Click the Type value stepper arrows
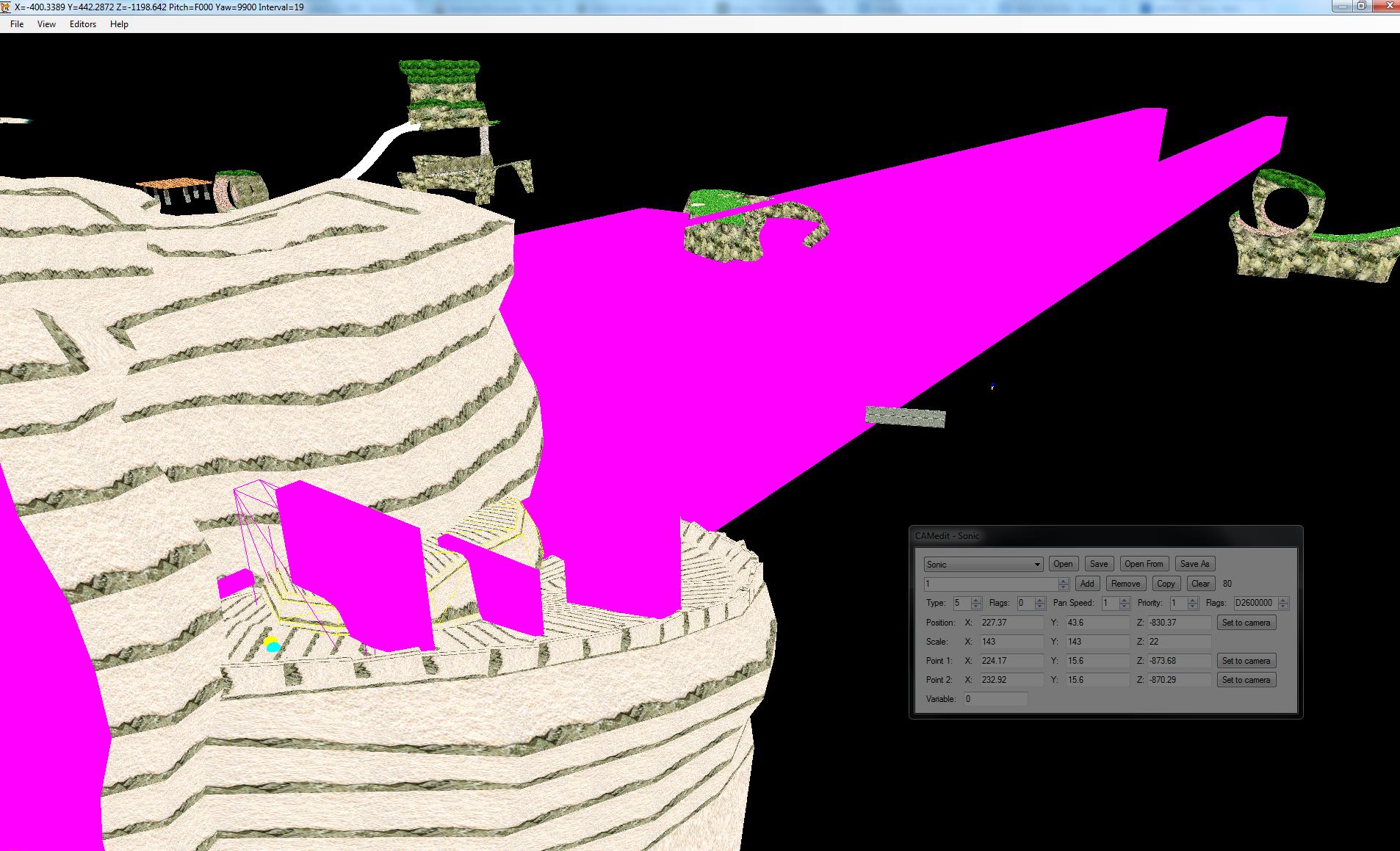This screenshot has height=851, width=1400. 976,603
